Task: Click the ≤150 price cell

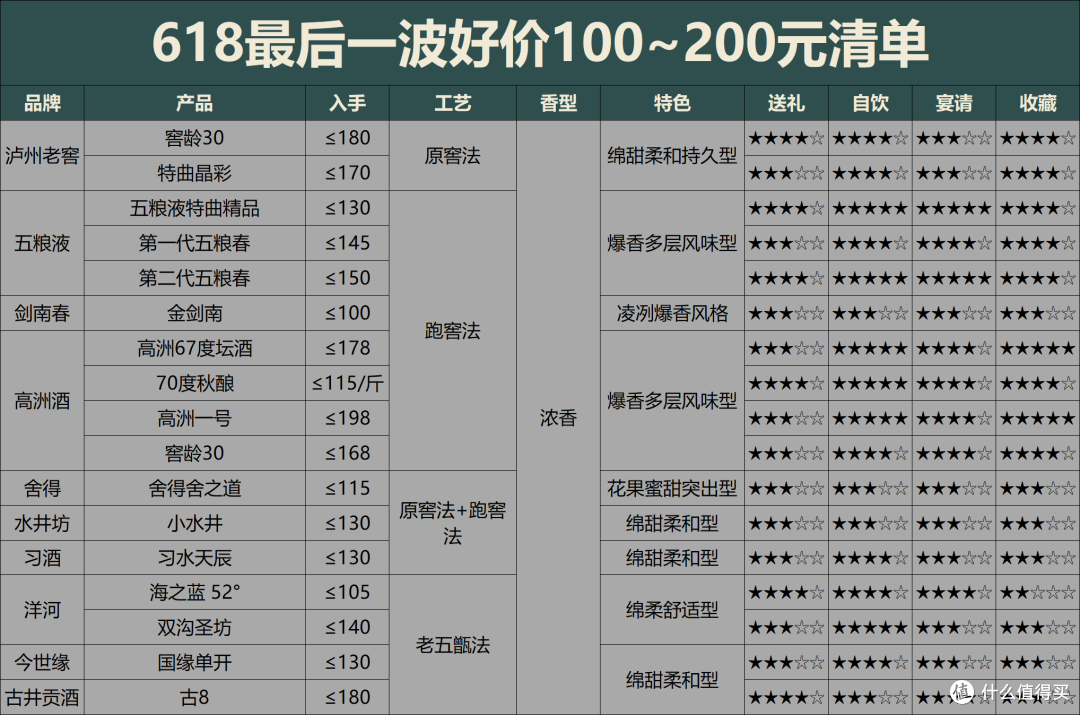Action: coord(348,278)
